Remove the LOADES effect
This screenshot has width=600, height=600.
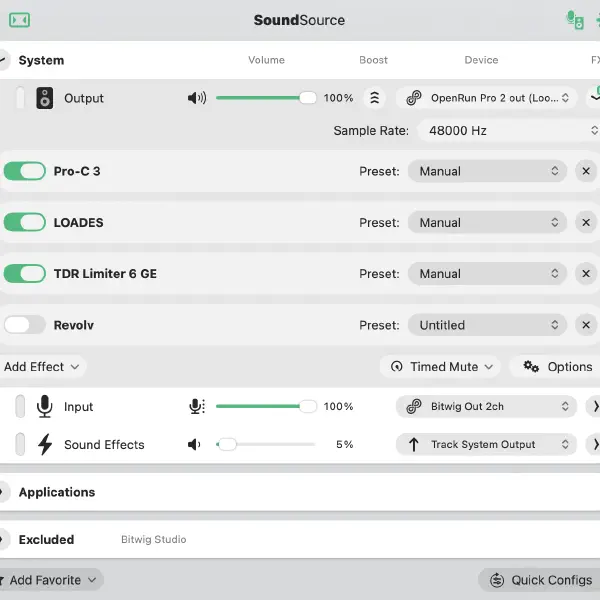[586, 222]
